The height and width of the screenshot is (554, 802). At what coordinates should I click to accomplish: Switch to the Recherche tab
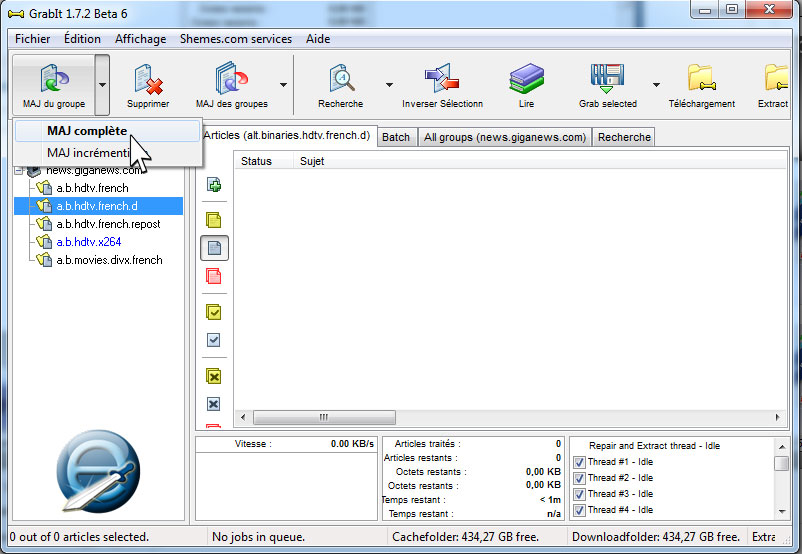(624, 137)
